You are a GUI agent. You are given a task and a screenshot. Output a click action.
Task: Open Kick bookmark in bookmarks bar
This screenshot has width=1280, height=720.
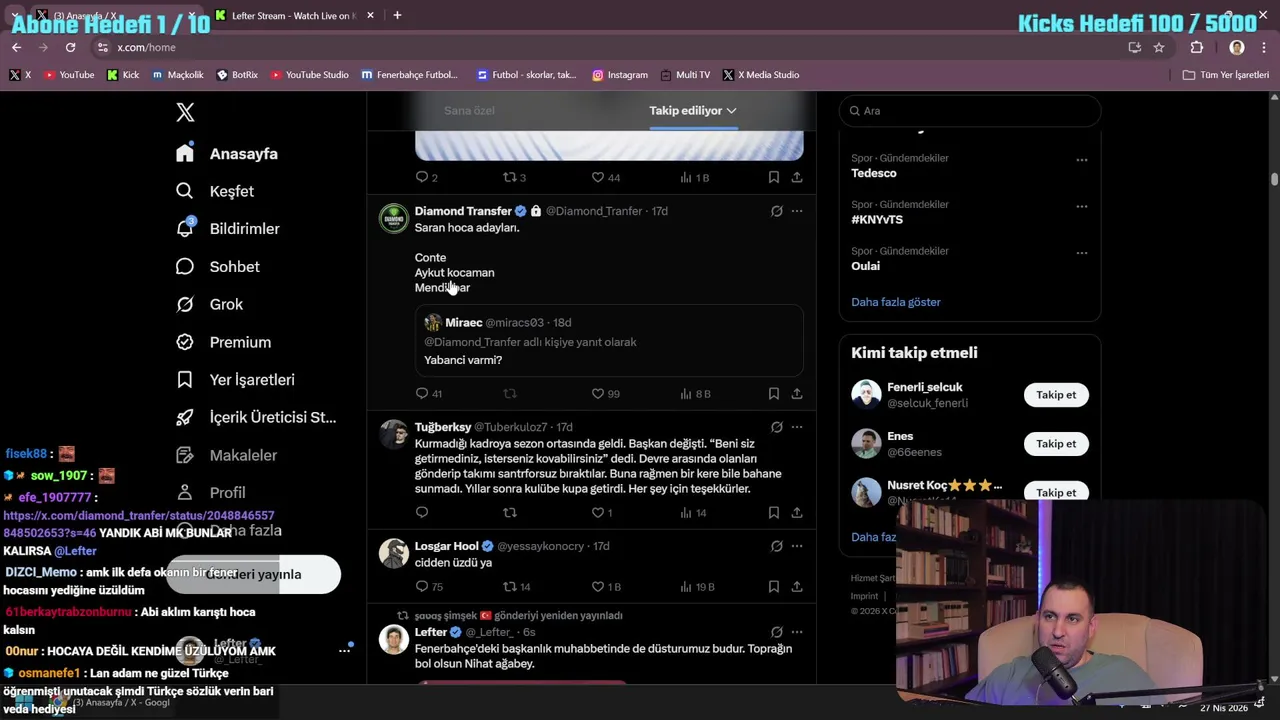123,75
